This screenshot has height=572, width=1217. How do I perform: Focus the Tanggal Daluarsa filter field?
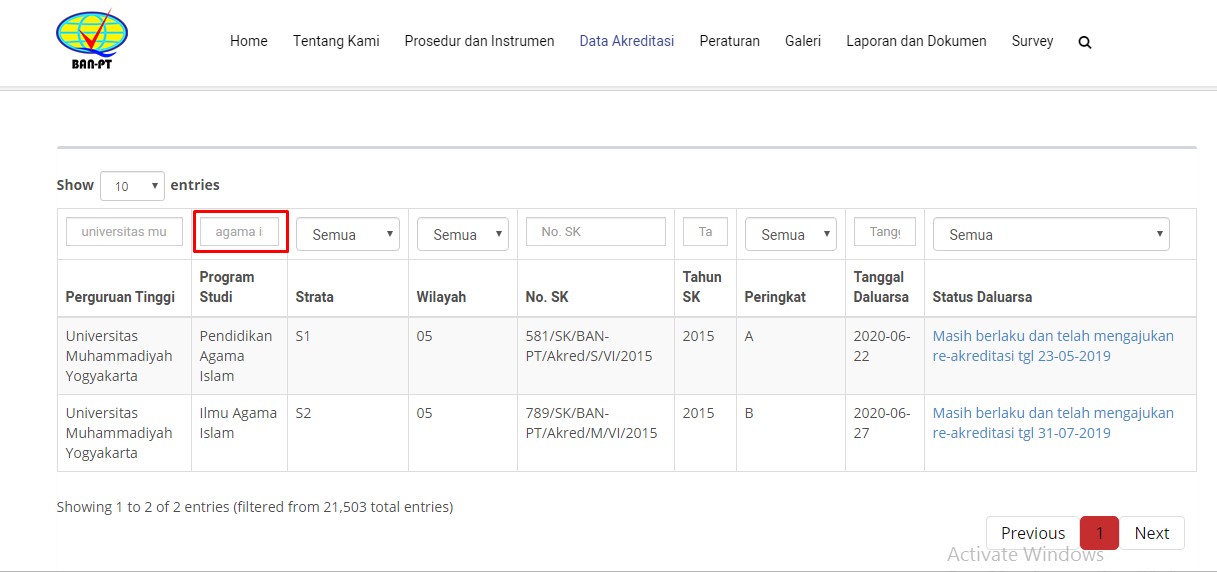885,231
